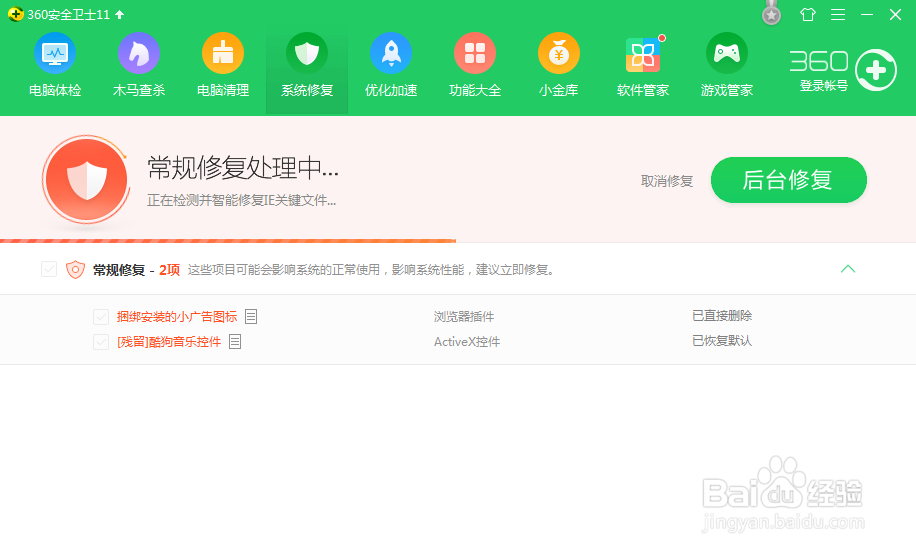Click the [残留]酷狗音乐控件 item link

[169, 342]
